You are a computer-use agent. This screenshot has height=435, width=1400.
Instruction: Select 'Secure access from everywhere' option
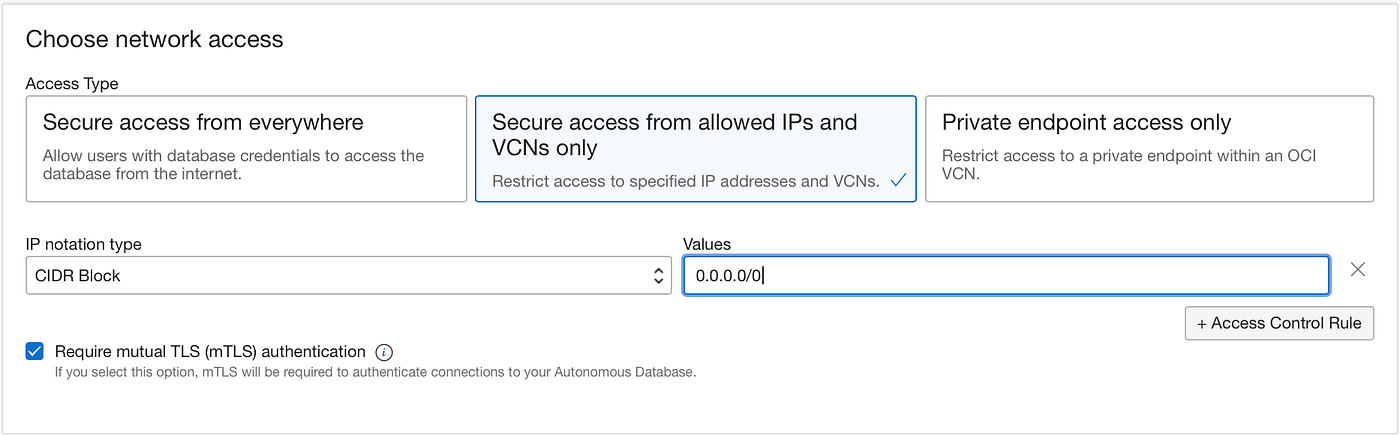click(x=246, y=148)
